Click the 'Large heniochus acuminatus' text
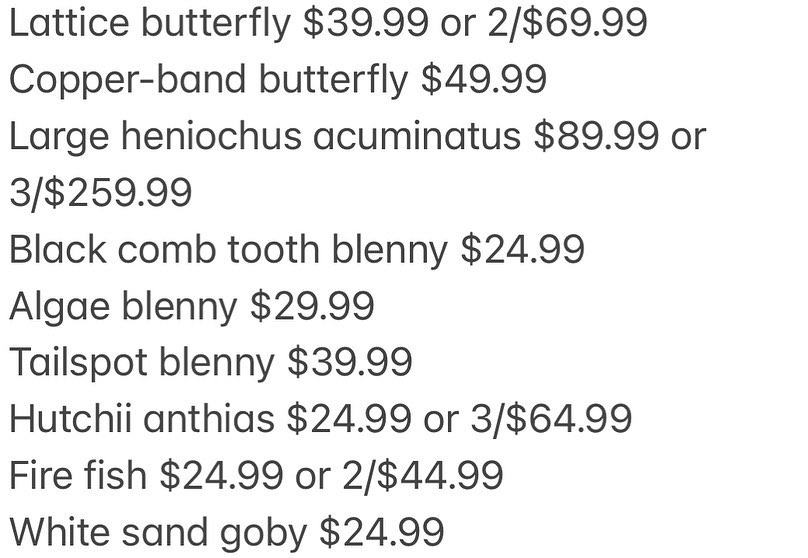 (x=265, y=136)
